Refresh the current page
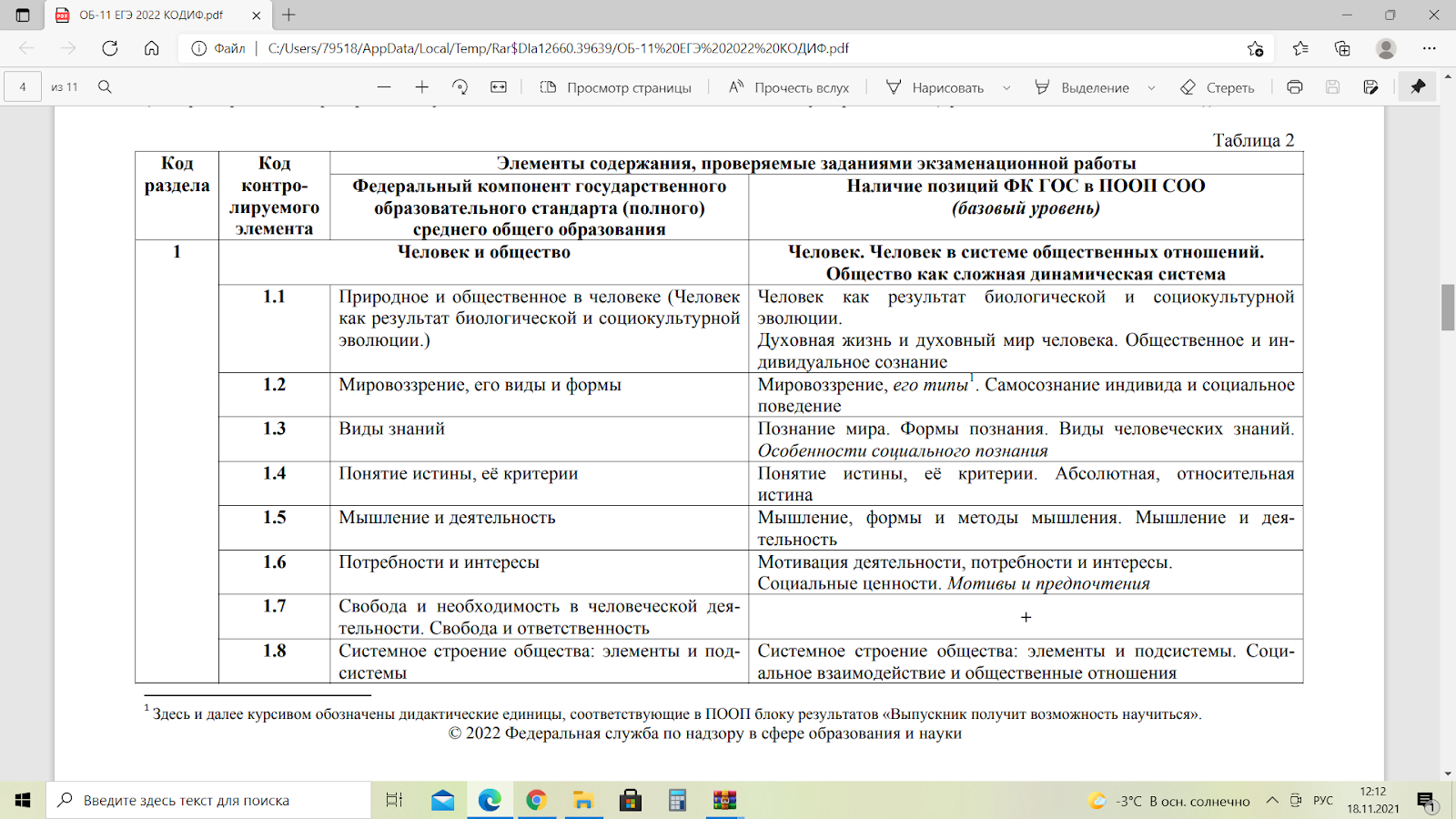Viewport: 1456px width, 819px height. pyautogui.click(x=110, y=48)
